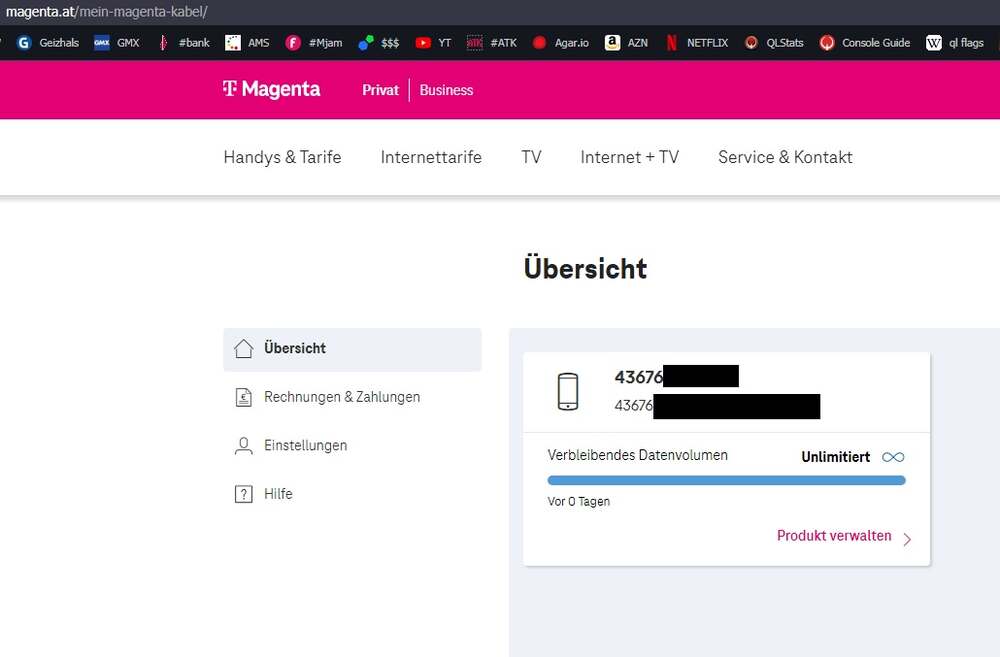Image resolution: width=1000 pixels, height=657 pixels.
Task: Open the ql flags Wikipedia bookmark
Action: (x=955, y=43)
